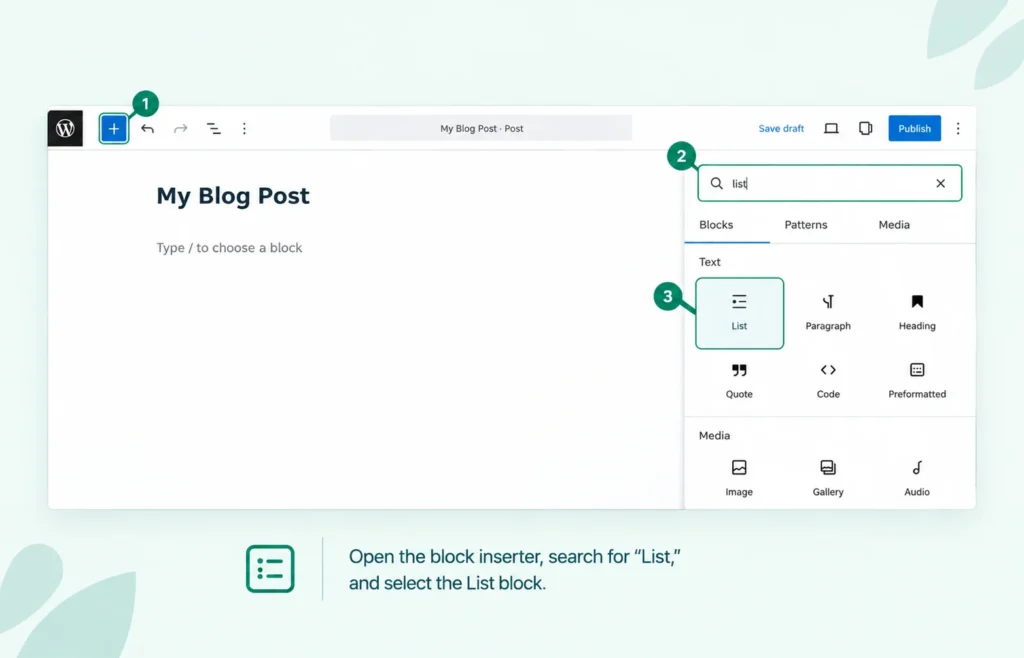Insert the Paragraph block
The width and height of the screenshot is (1024, 658).
[x=828, y=313]
